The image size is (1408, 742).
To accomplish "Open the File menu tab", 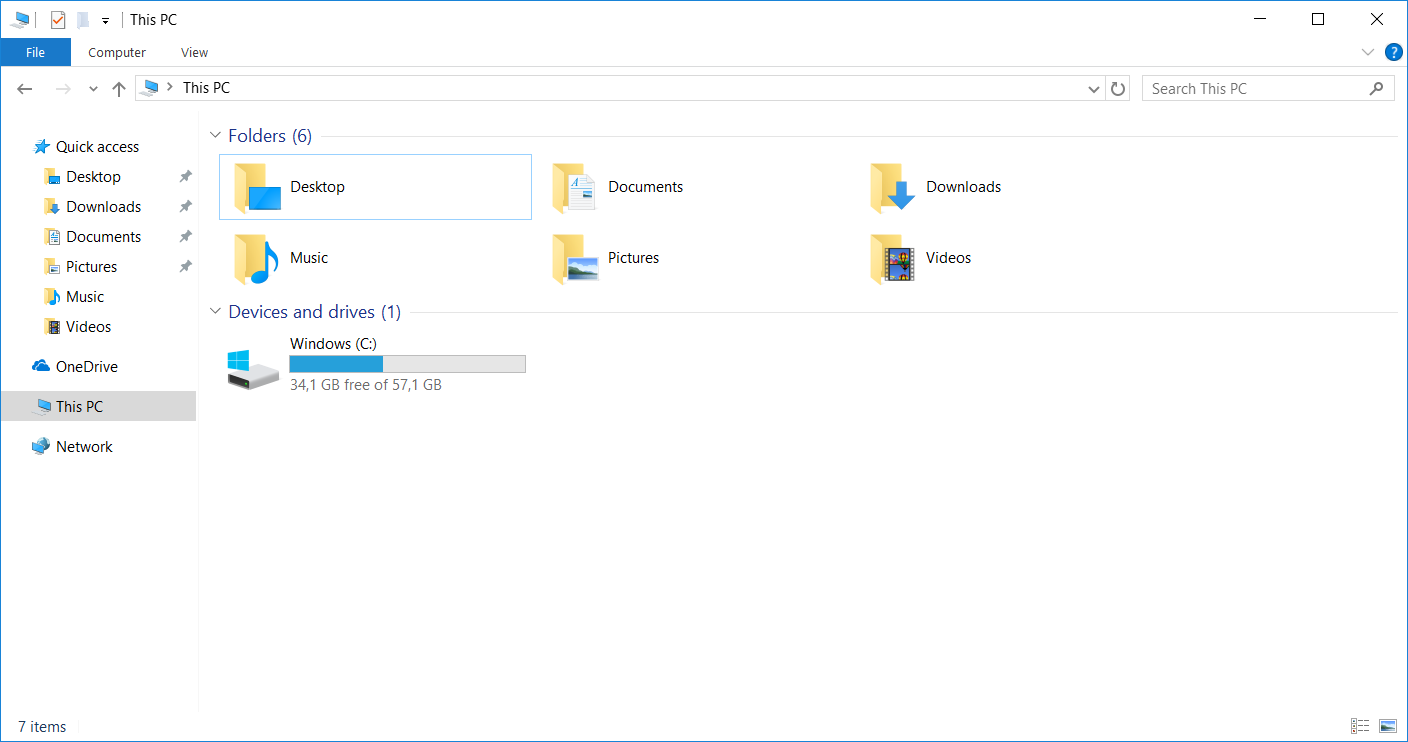I will pos(35,52).
